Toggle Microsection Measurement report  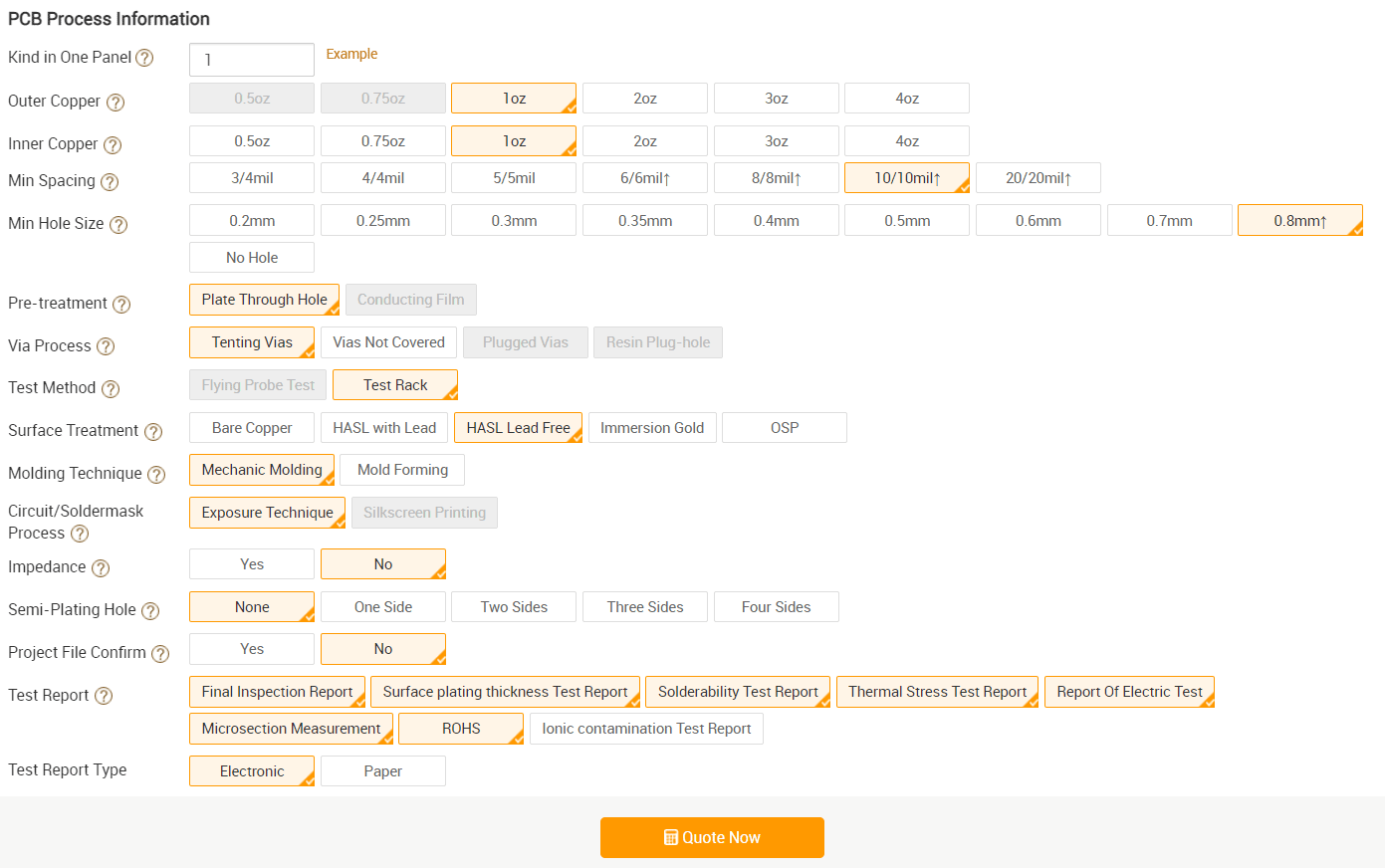coord(291,729)
